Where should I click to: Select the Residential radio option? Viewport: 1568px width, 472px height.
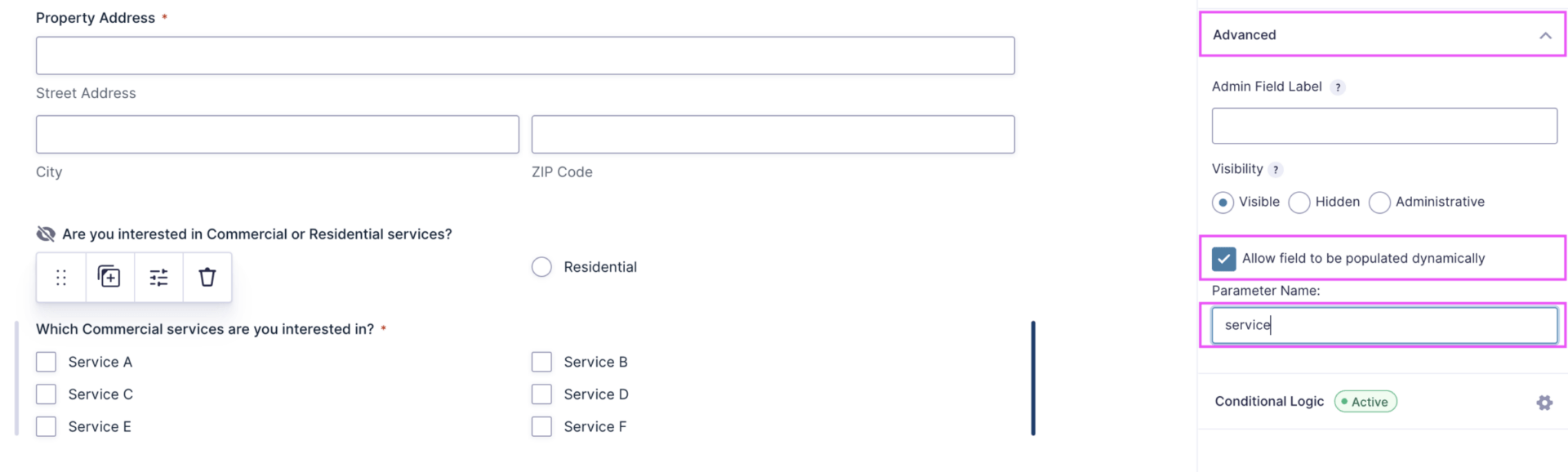[x=541, y=267]
